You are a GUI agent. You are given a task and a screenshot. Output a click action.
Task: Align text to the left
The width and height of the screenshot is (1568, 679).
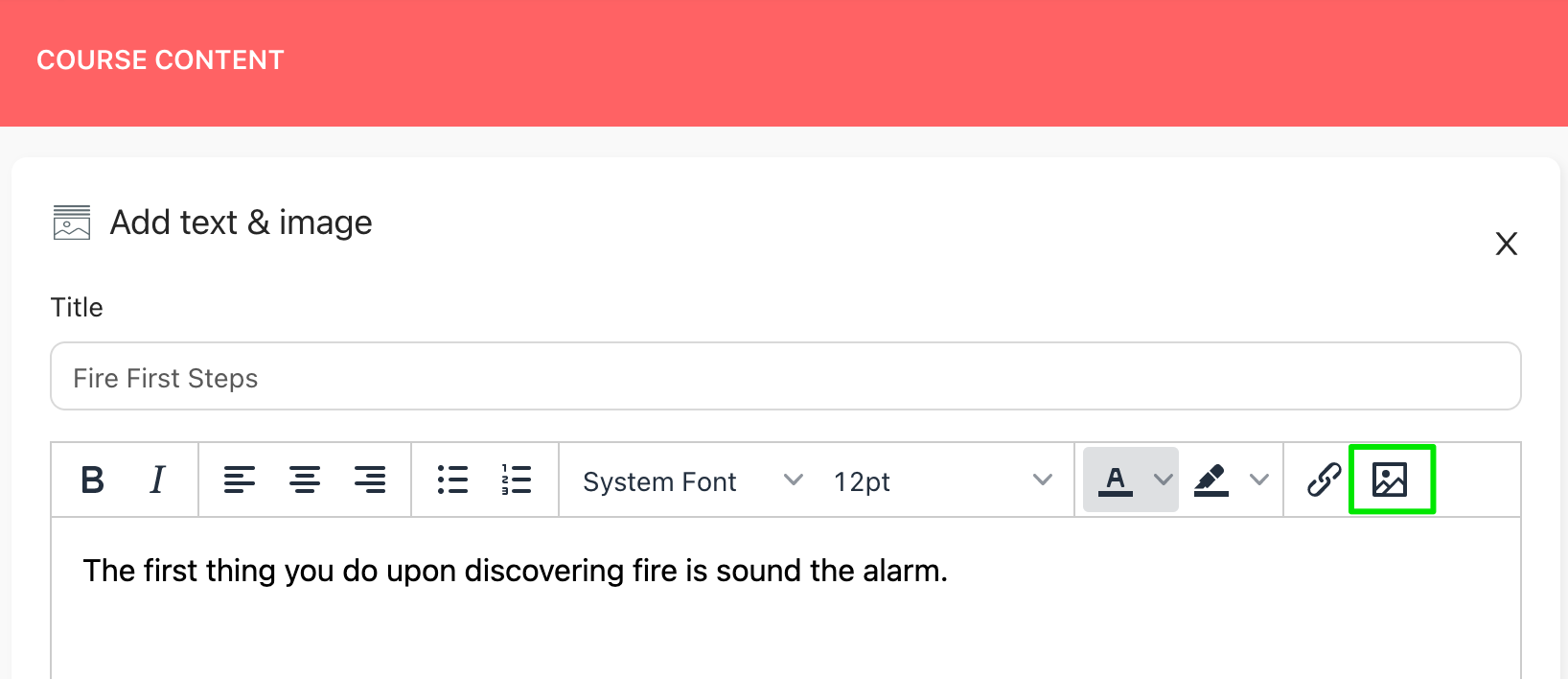point(240,480)
